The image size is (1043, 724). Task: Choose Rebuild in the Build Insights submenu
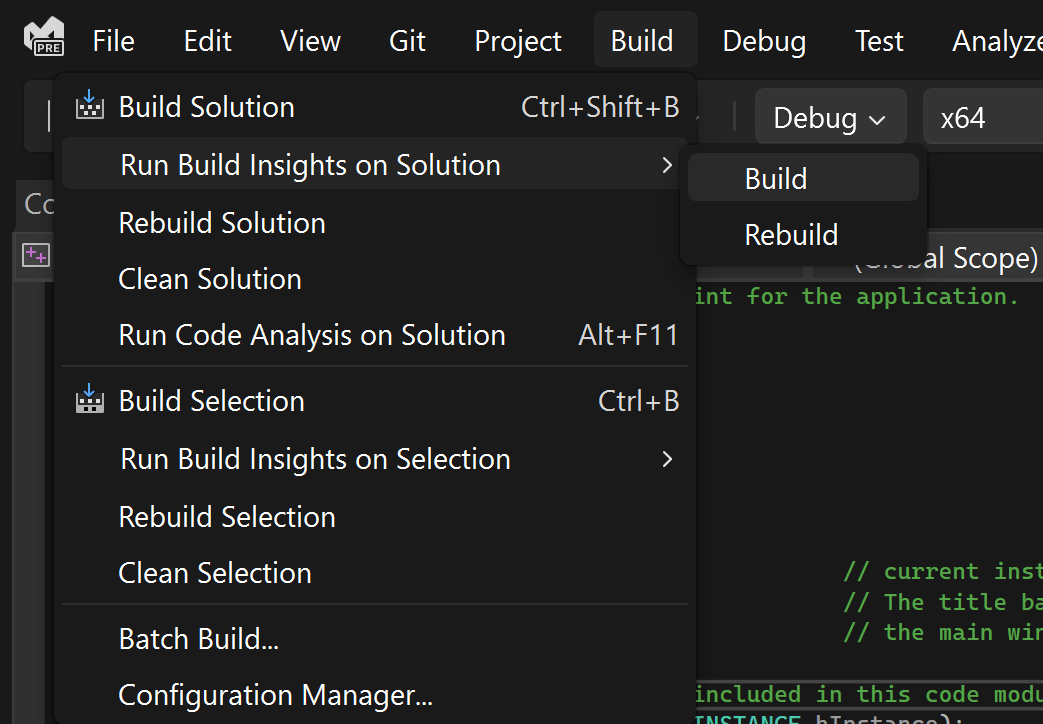[791, 235]
